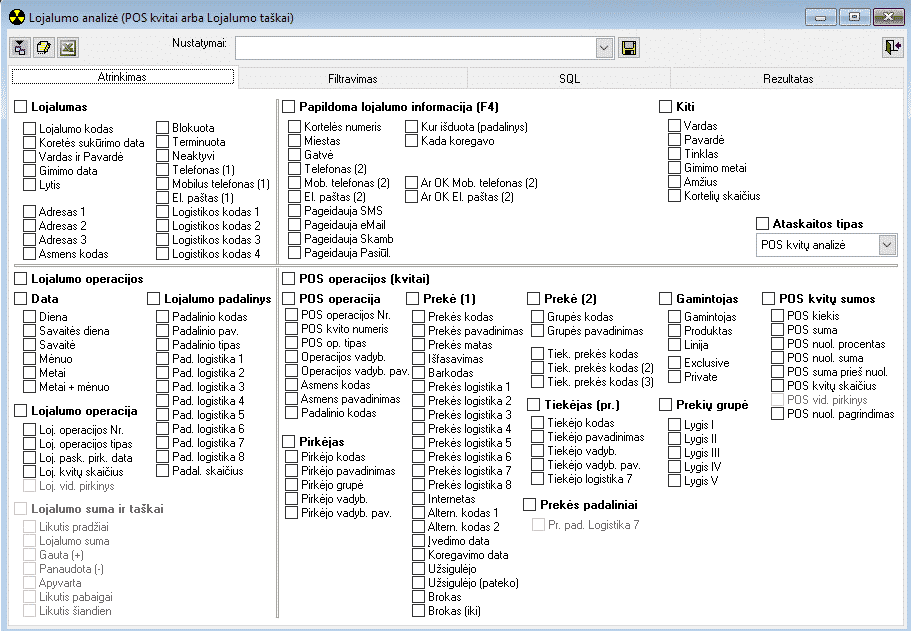Switch to the Filtravimas tab
Image resolution: width=911 pixels, height=631 pixels.
(352, 78)
